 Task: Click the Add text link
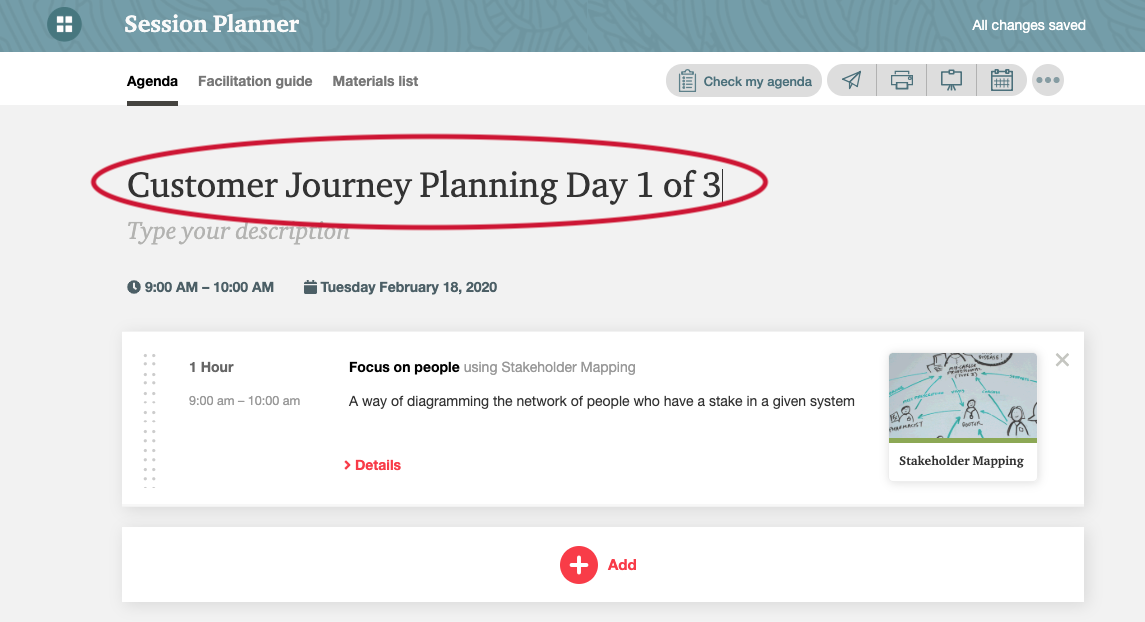(x=622, y=565)
